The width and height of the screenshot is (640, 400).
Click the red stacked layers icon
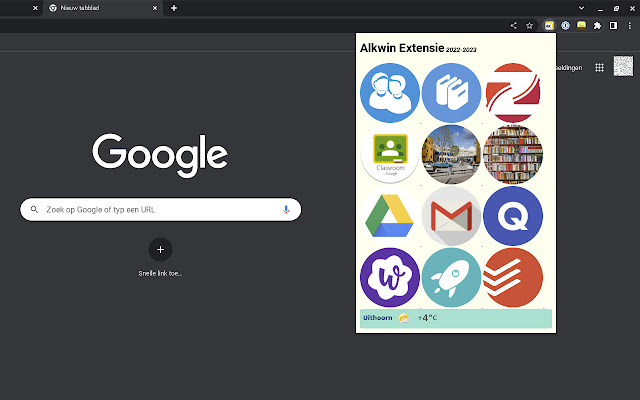pyautogui.click(x=513, y=277)
